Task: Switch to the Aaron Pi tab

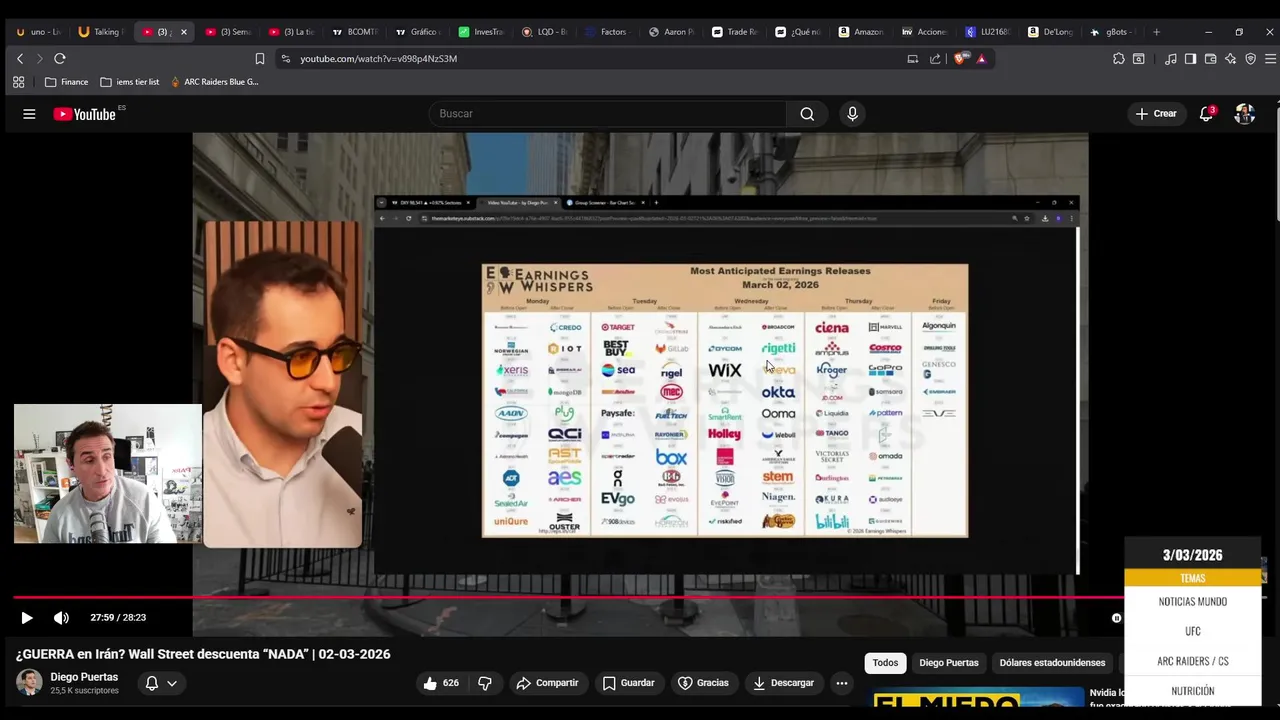Action: tap(671, 32)
